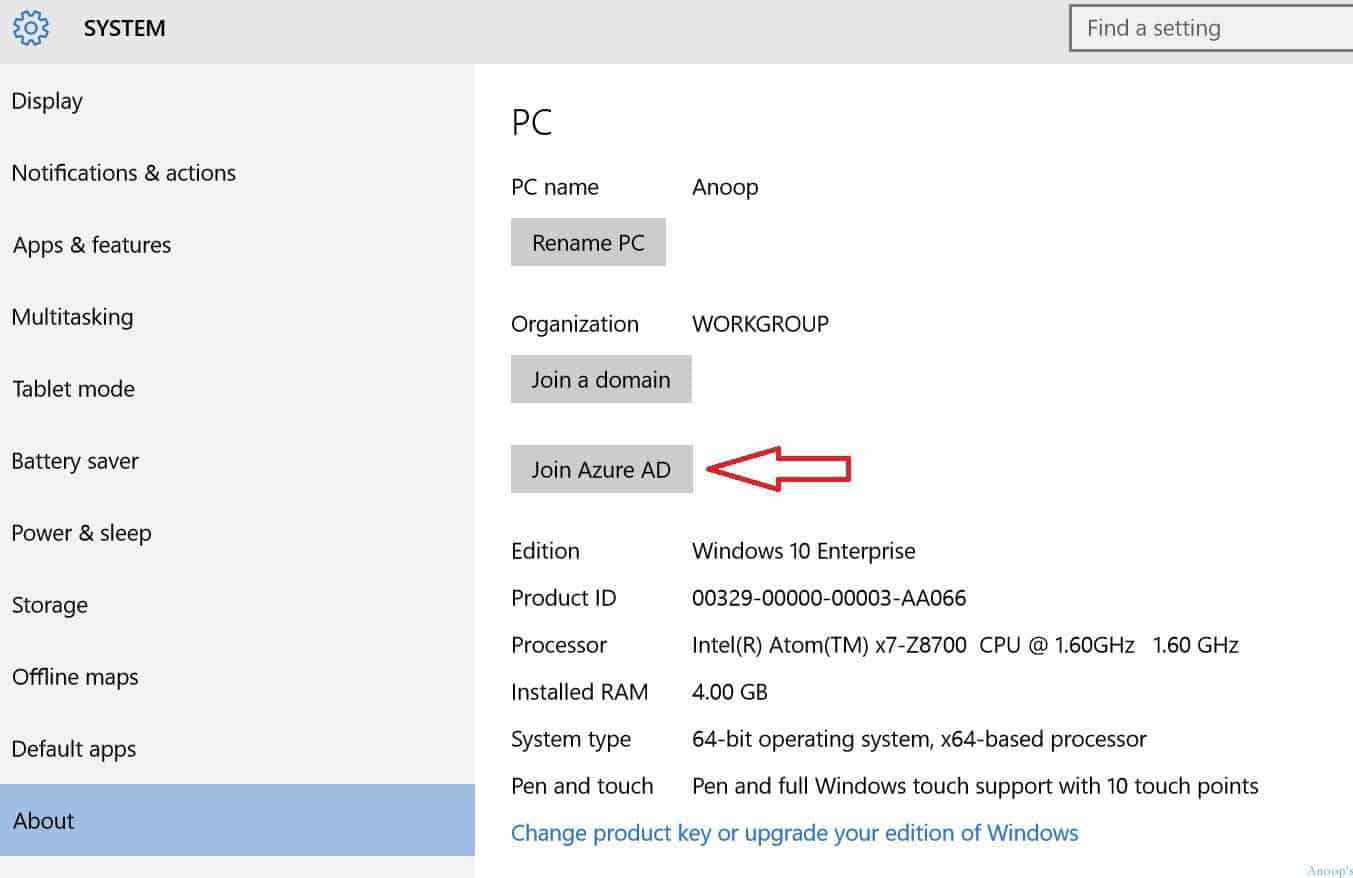Click the Edition label

[545, 551]
